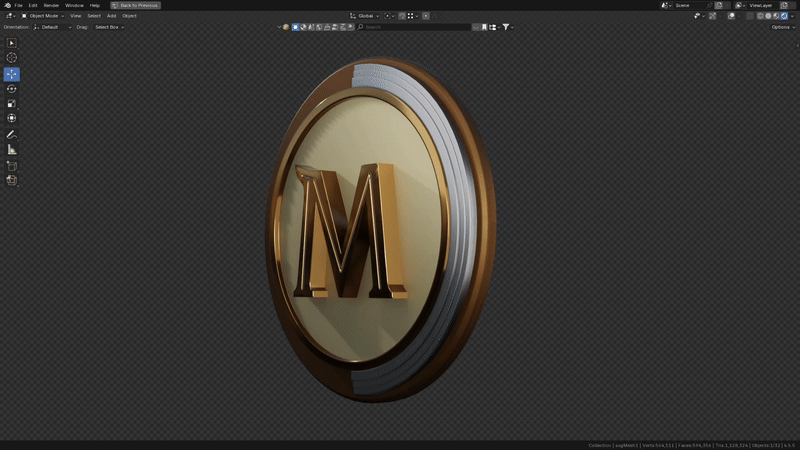The height and width of the screenshot is (450, 800).
Task: Open the Global transform orientation dropdown
Action: tap(365, 16)
